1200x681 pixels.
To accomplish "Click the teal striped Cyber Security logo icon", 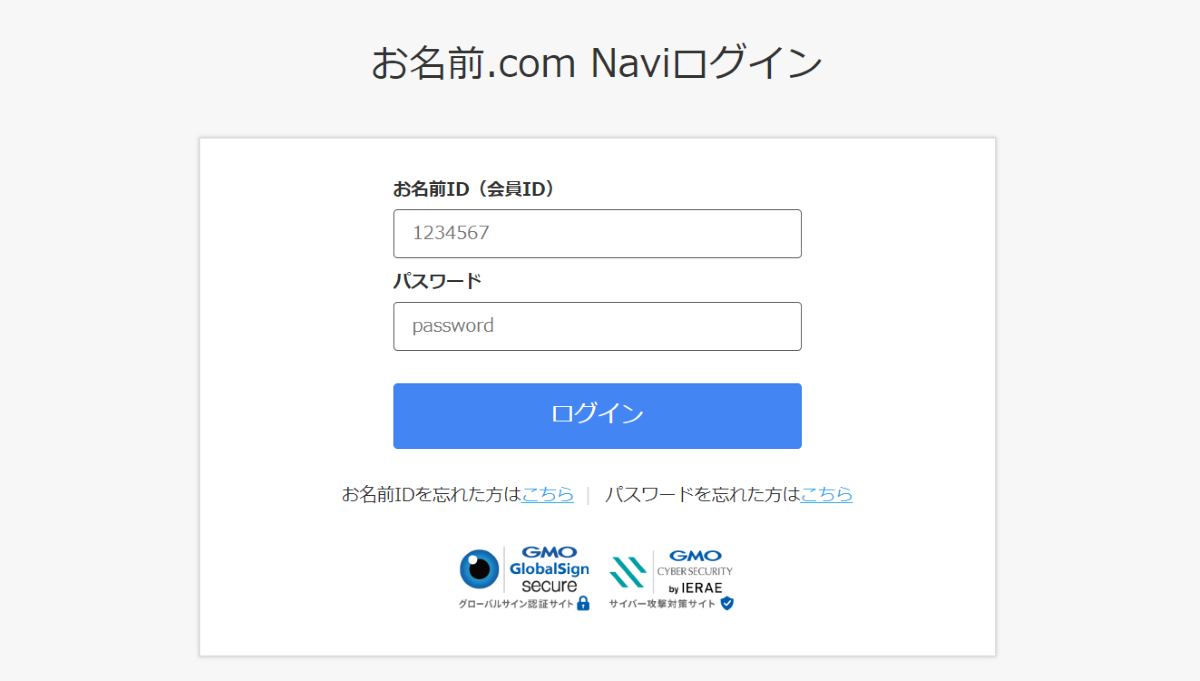I will click(x=628, y=571).
